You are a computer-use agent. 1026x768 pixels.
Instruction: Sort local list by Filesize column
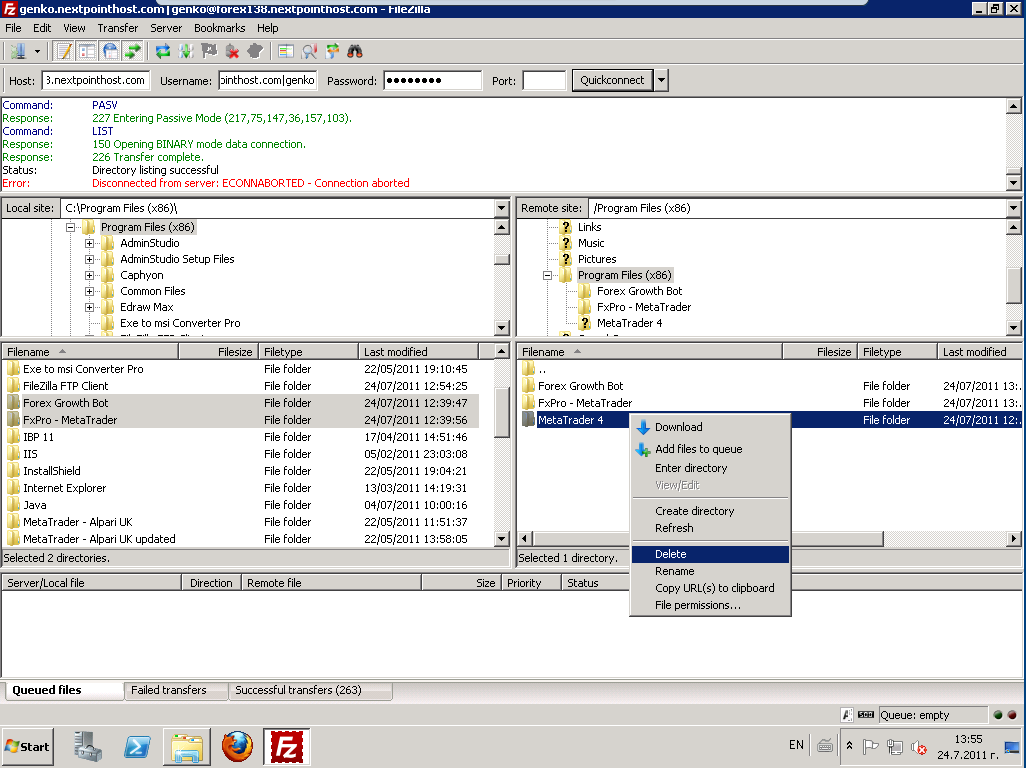pos(219,352)
